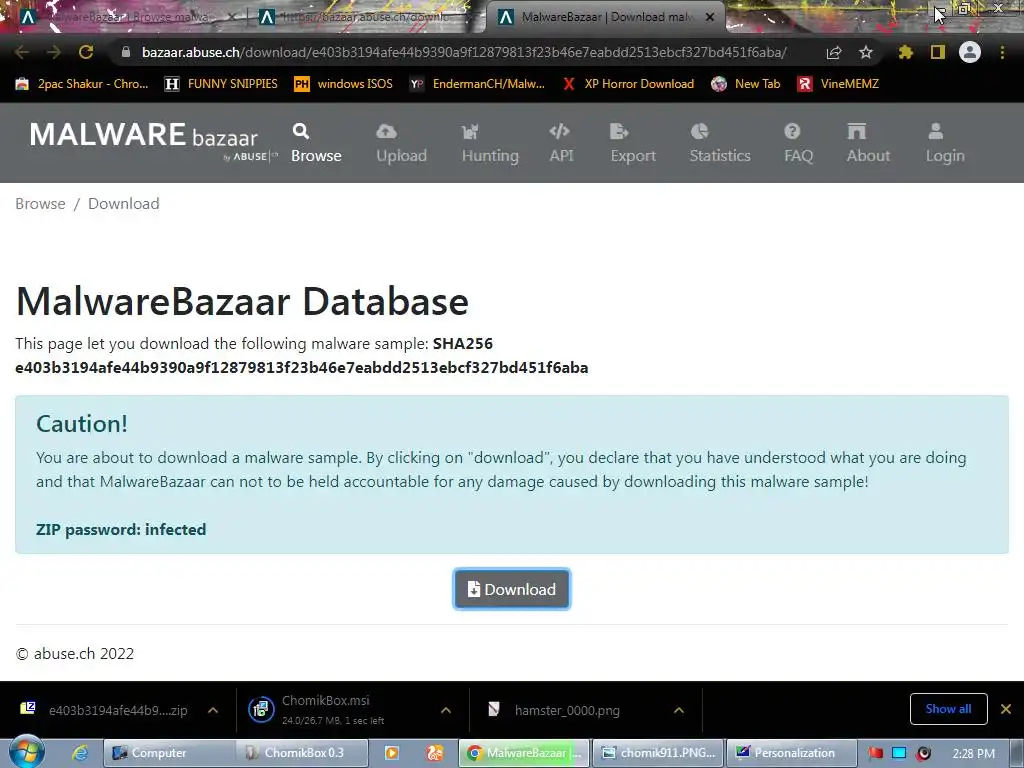Click the browser forward arrow
The image size is (1024, 768).
click(54, 52)
